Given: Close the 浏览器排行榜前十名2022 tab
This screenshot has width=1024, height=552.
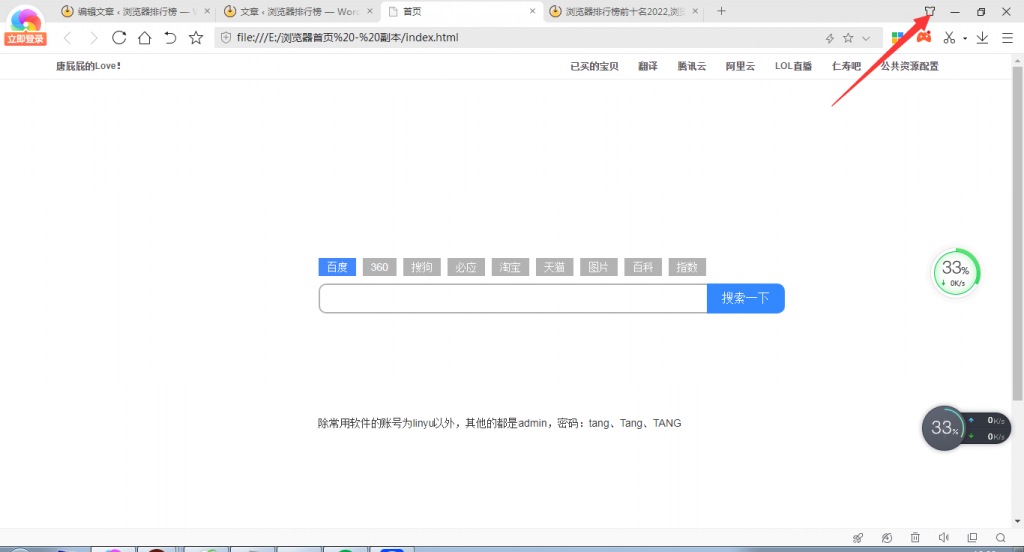Looking at the screenshot, I should click(695, 11).
